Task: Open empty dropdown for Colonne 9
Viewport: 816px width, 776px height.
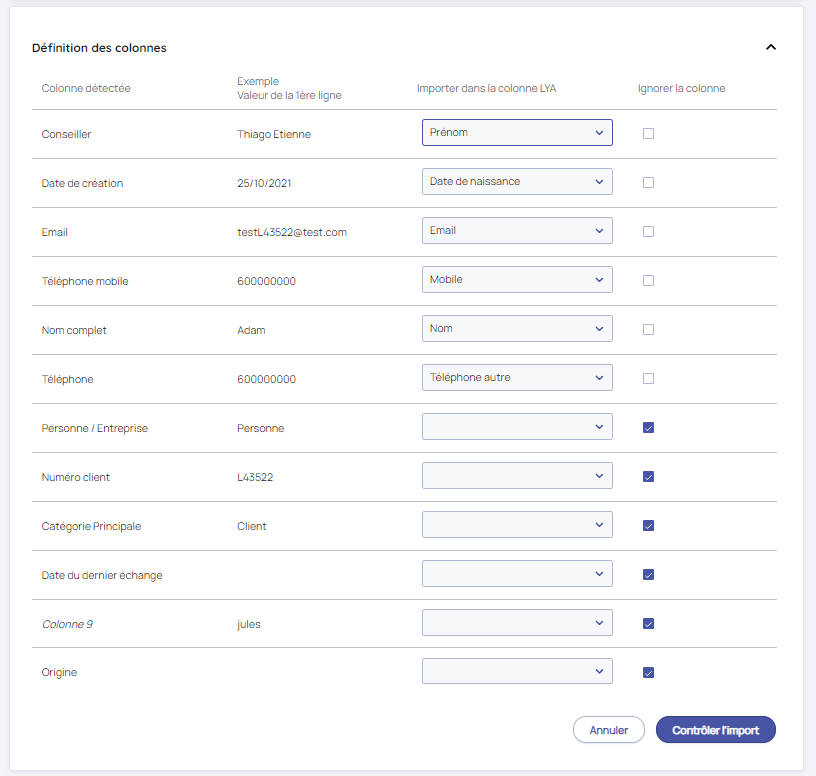Action: point(517,623)
